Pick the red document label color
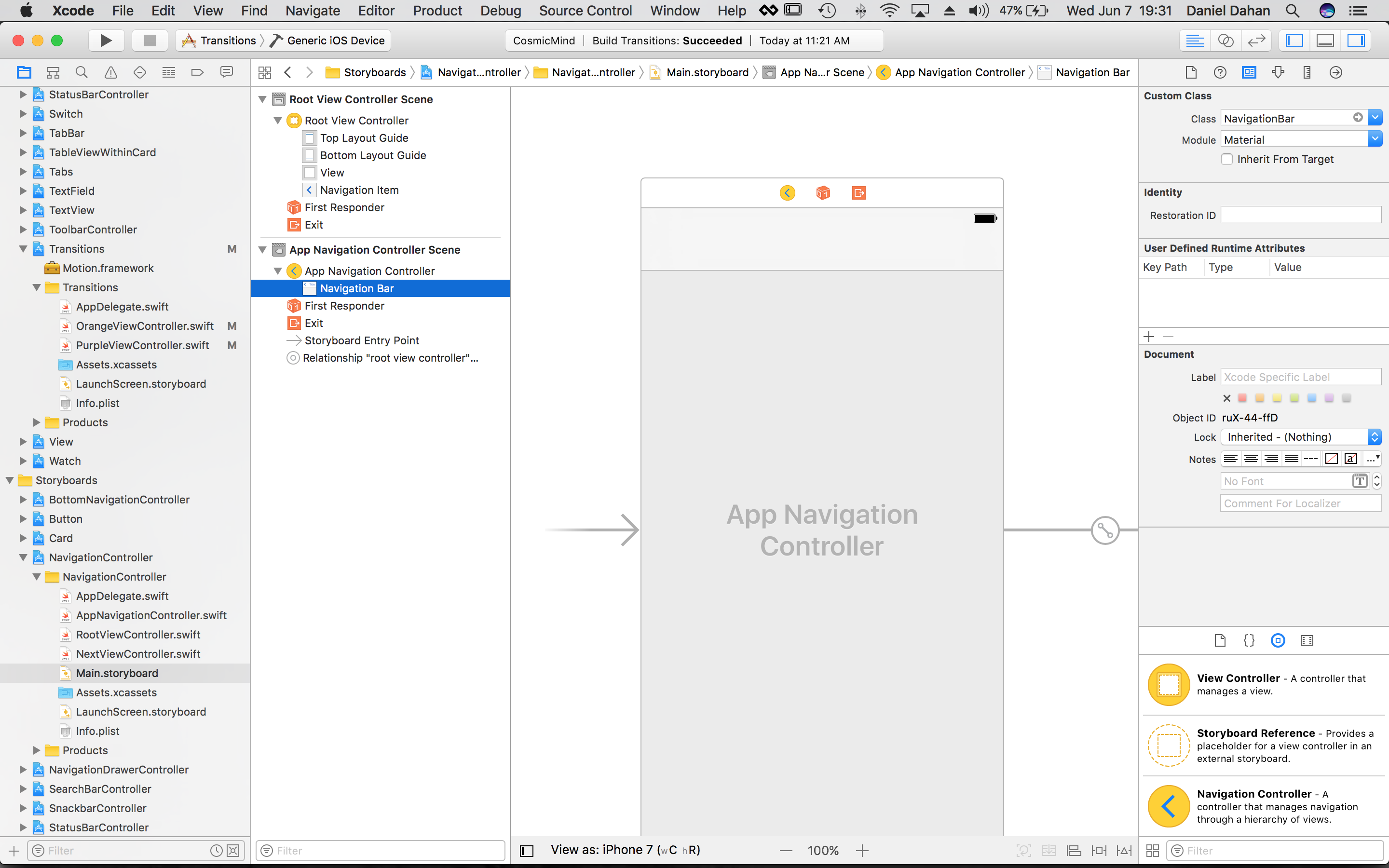The image size is (1389, 868). coord(1243,398)
